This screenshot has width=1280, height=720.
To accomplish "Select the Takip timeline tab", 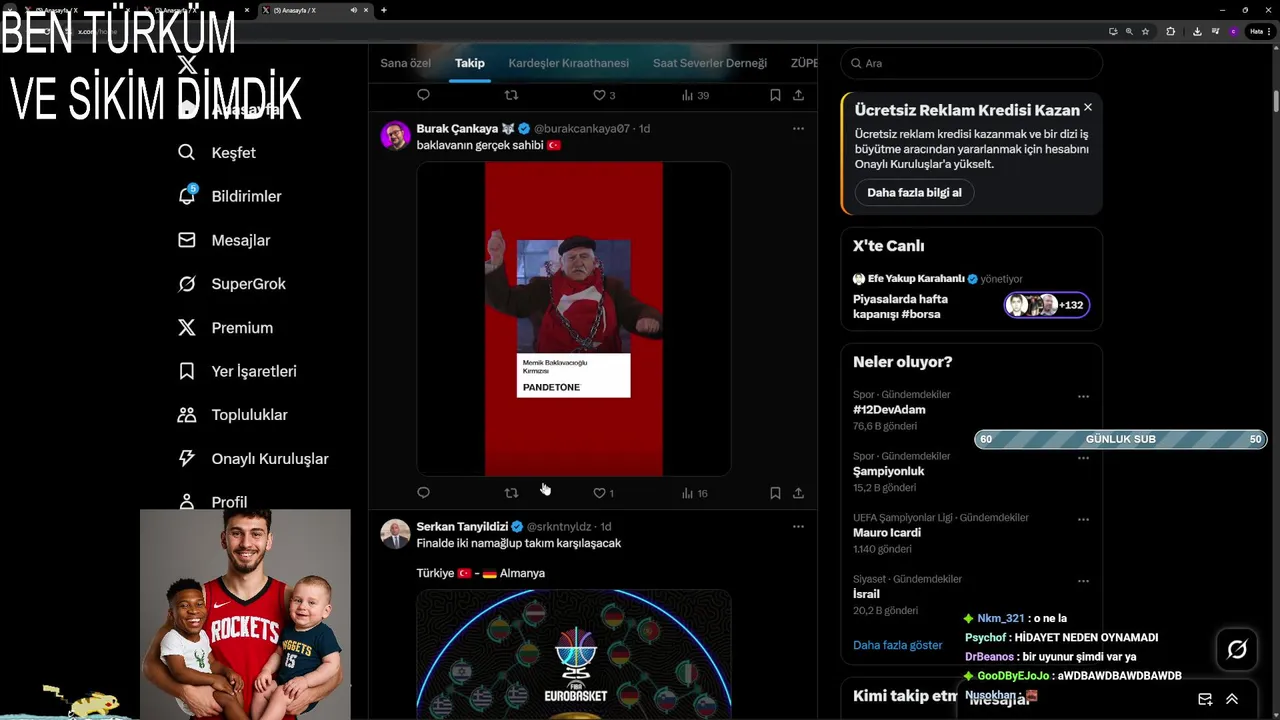I will (470, 63).
